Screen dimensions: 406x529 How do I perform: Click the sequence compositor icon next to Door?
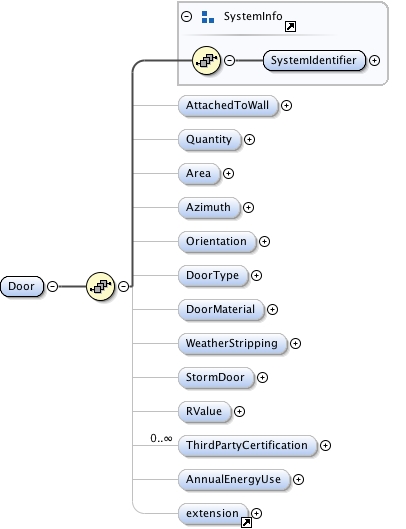point(101,286)
